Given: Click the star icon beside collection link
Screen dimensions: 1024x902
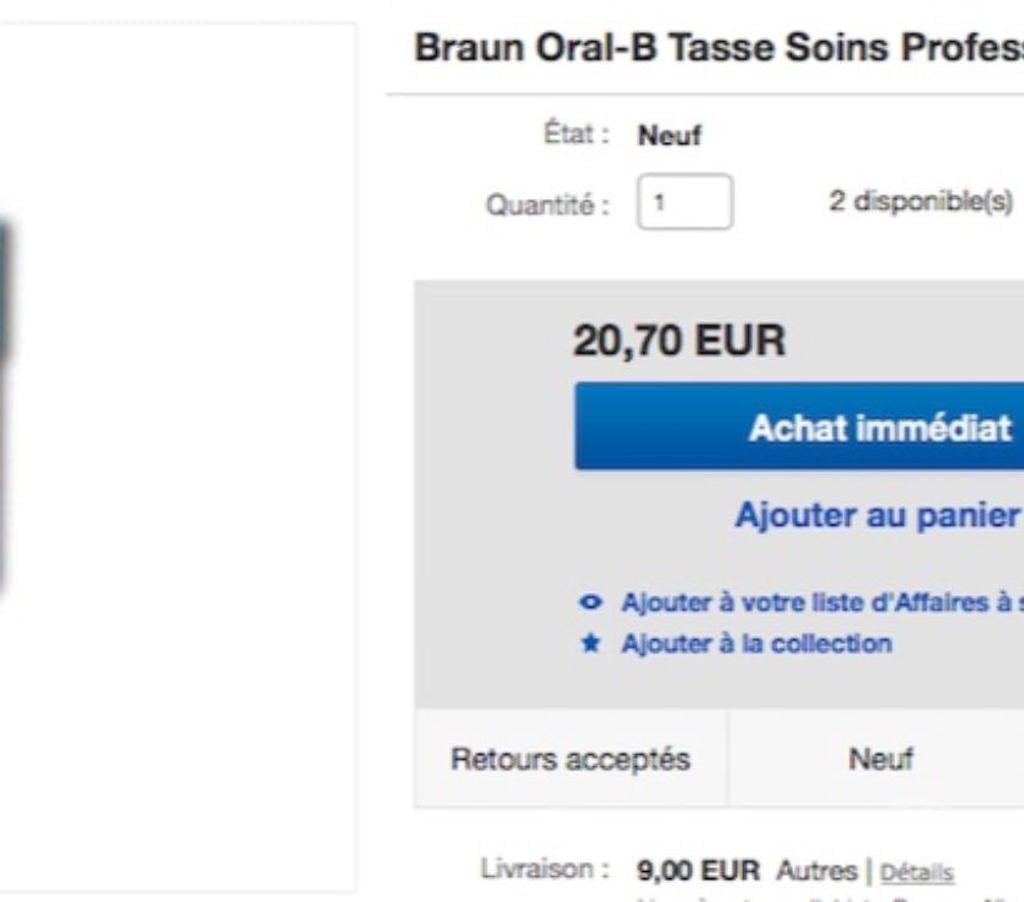Looking at the screenshot, I should pos(591,643).
